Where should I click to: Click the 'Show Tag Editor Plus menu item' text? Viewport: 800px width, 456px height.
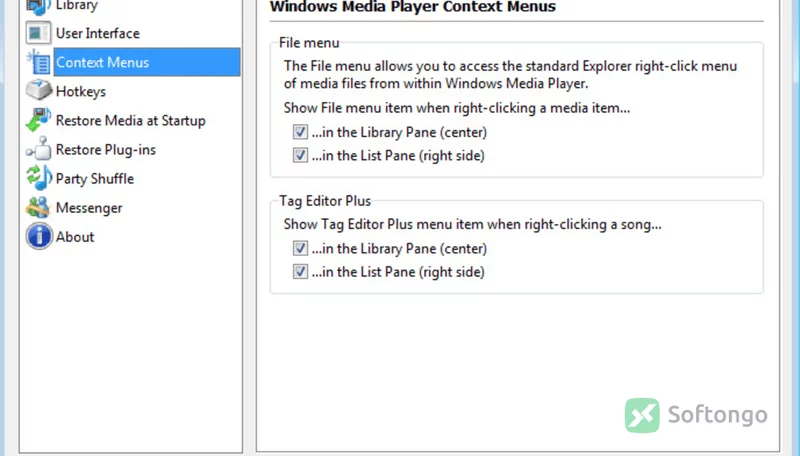point(472,224)
